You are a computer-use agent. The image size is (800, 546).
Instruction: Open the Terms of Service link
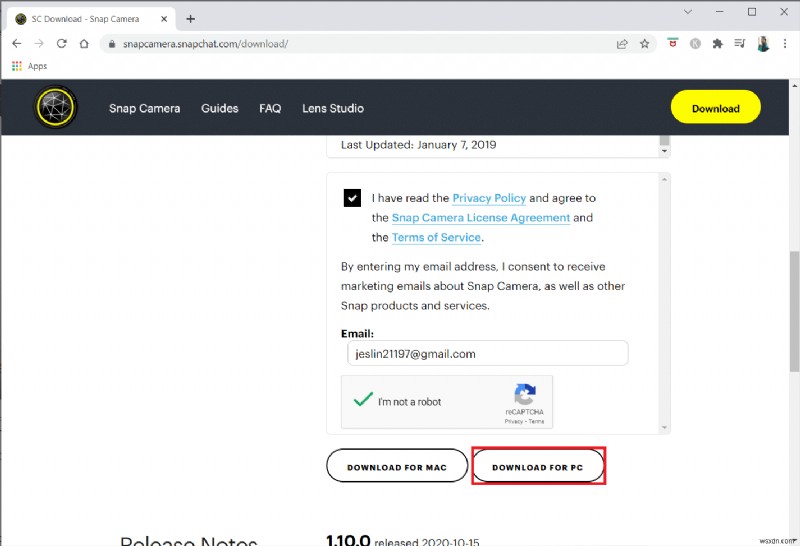tap(436, 237)
